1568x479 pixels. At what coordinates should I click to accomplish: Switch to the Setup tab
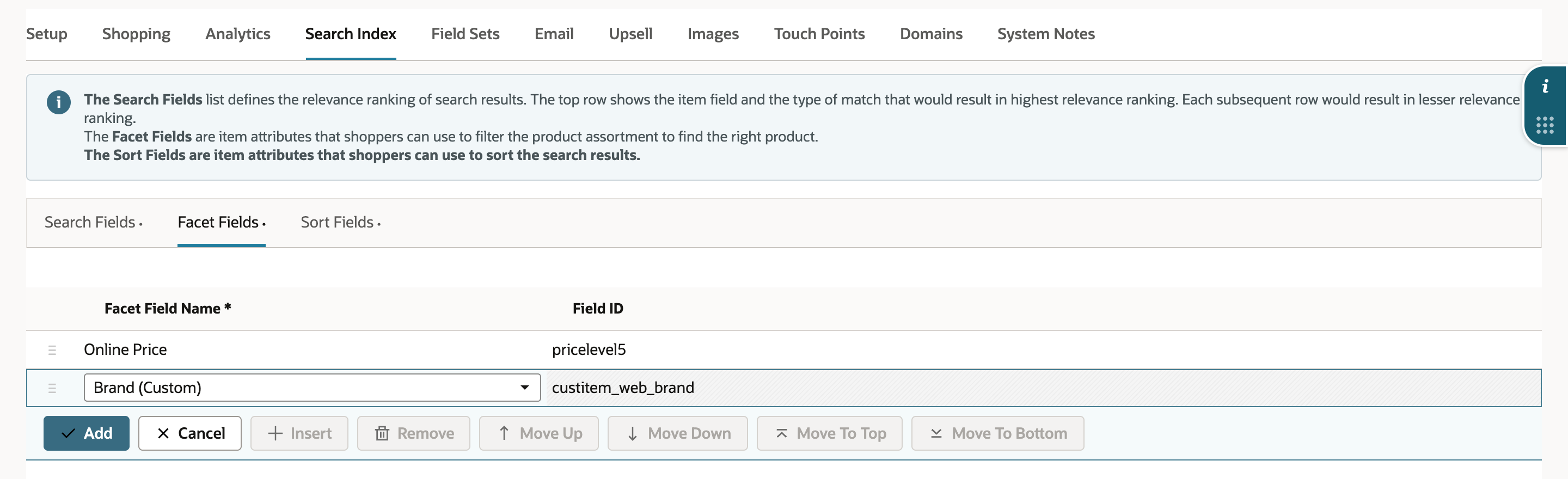click(47, 34)
